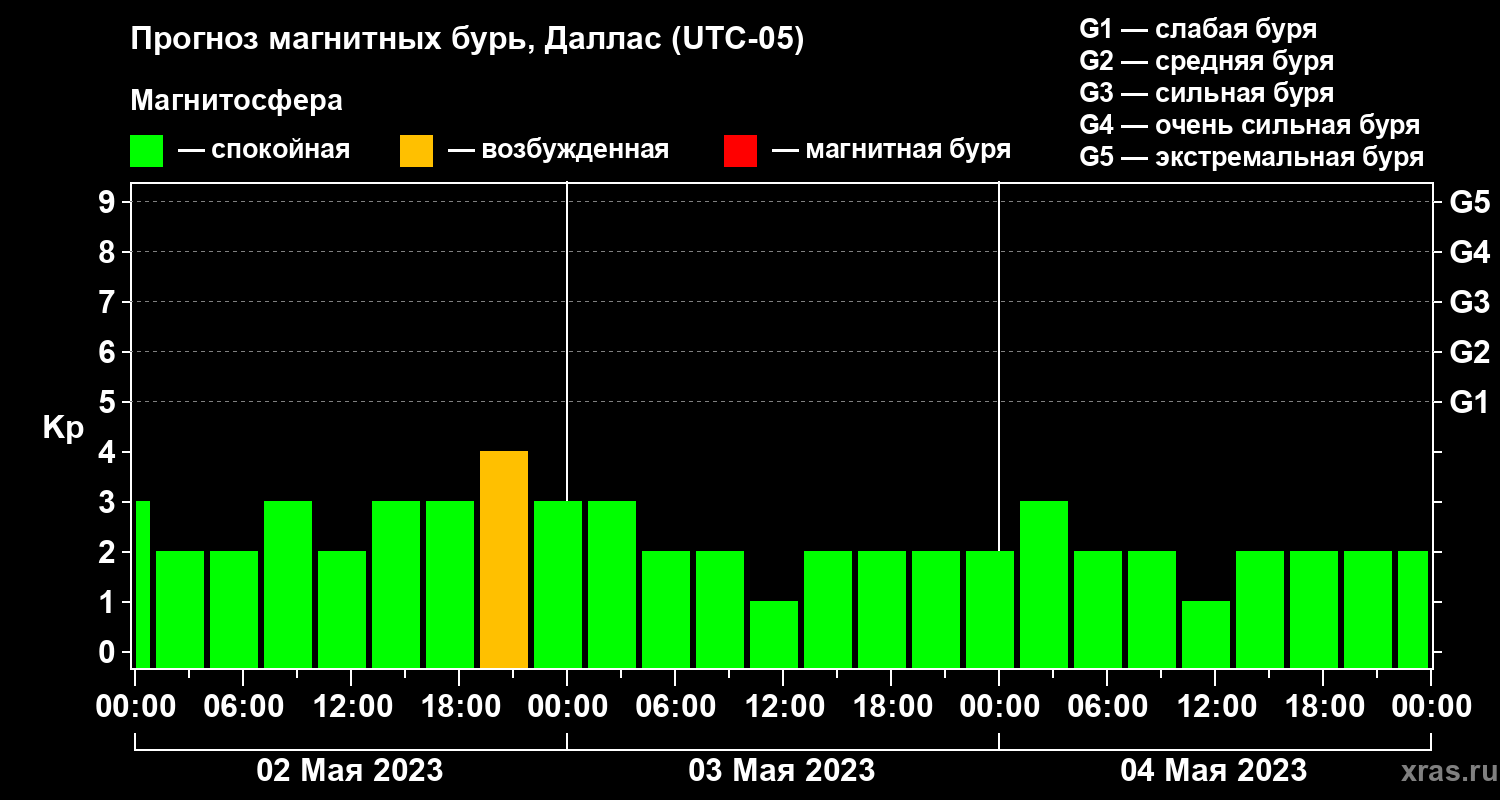Click 'G5 — экстремальная буря' legend line
This screenshot has height=800, width=1500.
click(x=1252, y=158)
